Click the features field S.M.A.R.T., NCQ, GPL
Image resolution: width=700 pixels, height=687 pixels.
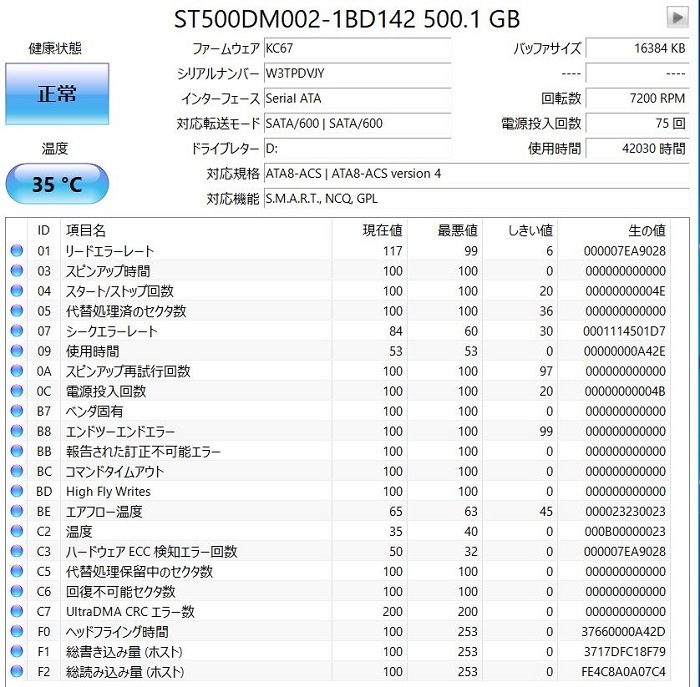[x=476, y=198]
